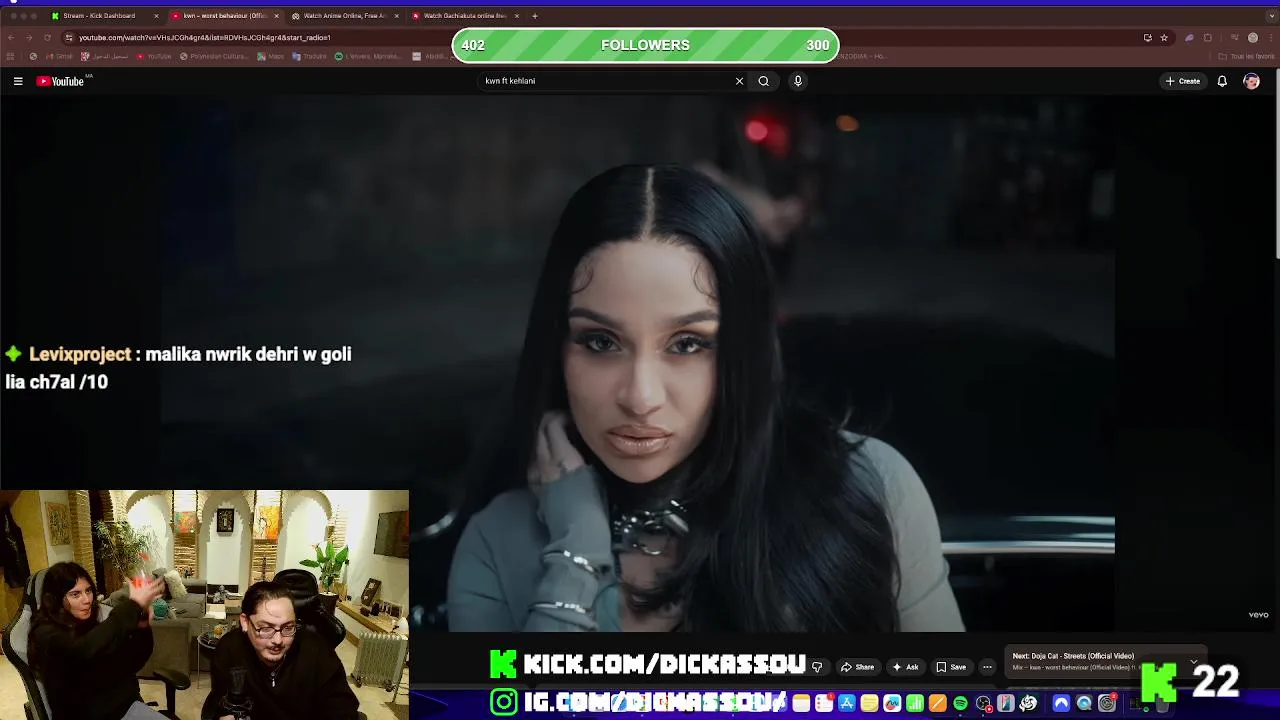
Task: Open Numbers from the dock
Action: (x=915, y=704)
